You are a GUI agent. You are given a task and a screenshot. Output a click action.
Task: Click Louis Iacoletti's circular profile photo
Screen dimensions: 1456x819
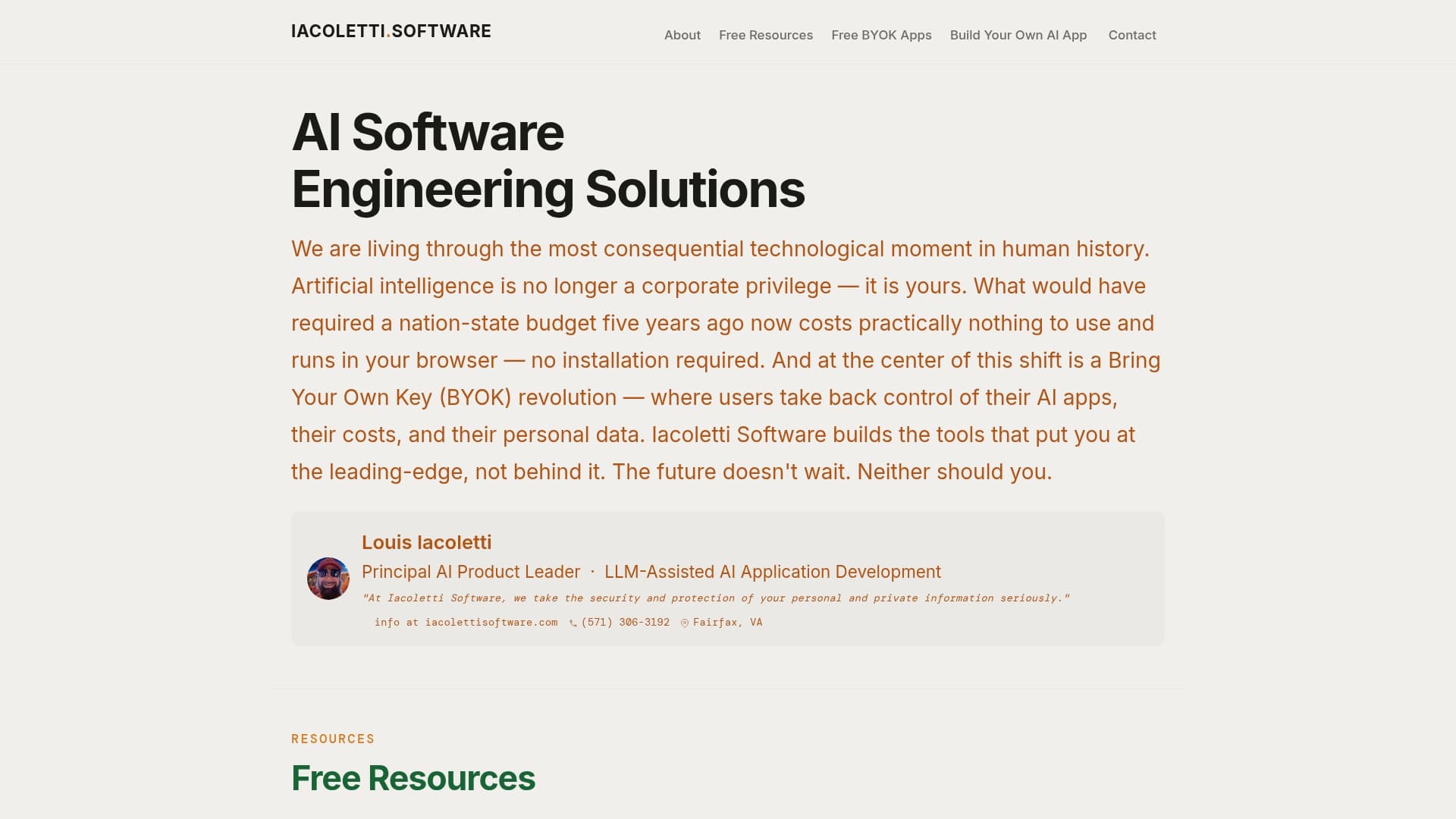pos(328,578)
